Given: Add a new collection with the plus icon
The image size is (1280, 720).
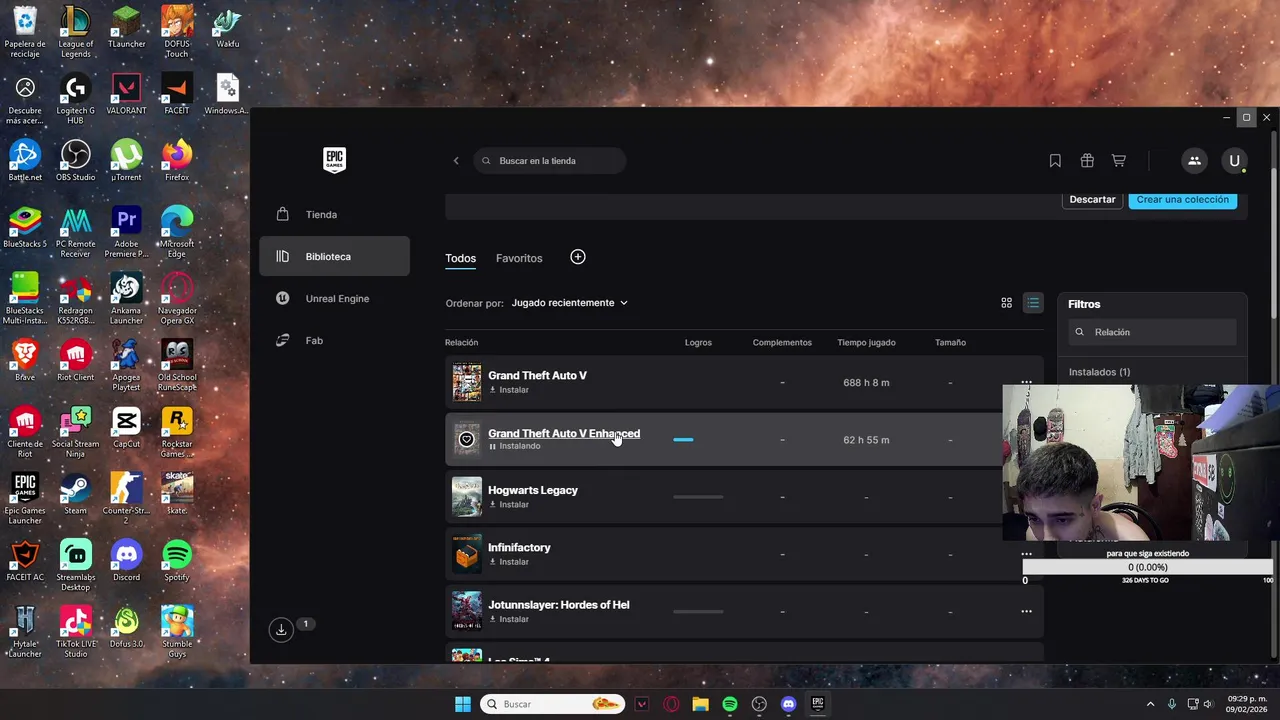Looking at the screenshot, I should (578, 257).
